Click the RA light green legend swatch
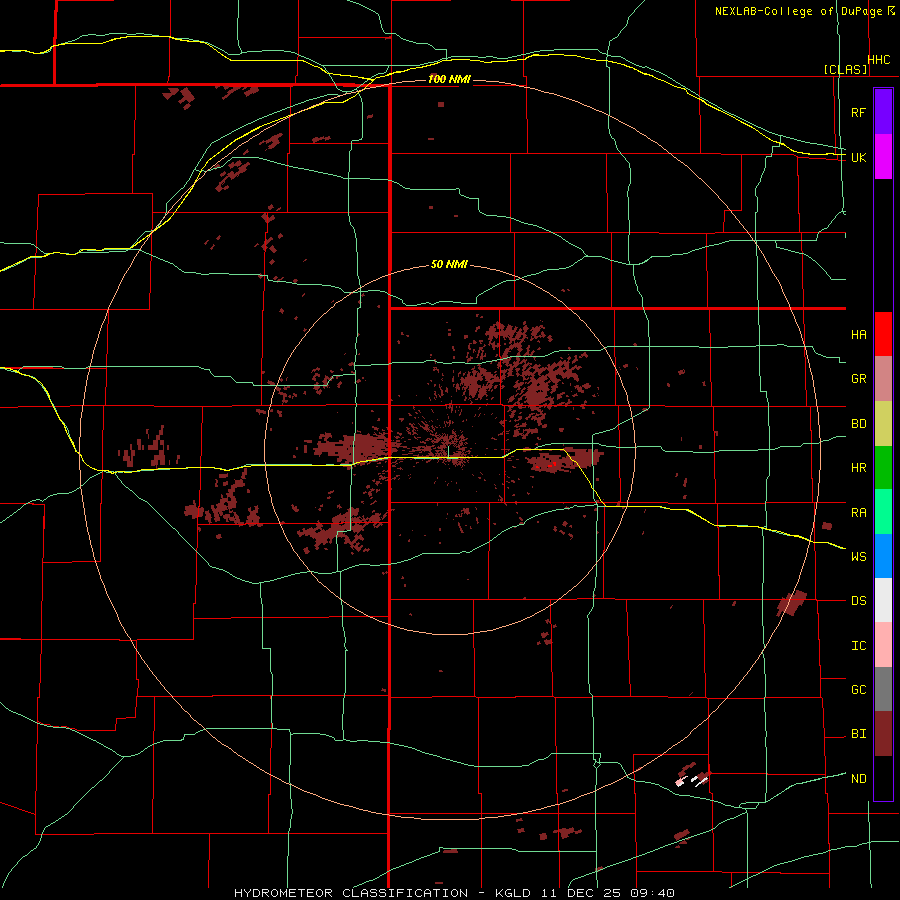Viewport: 900px width, 900px height. point(883,512)
